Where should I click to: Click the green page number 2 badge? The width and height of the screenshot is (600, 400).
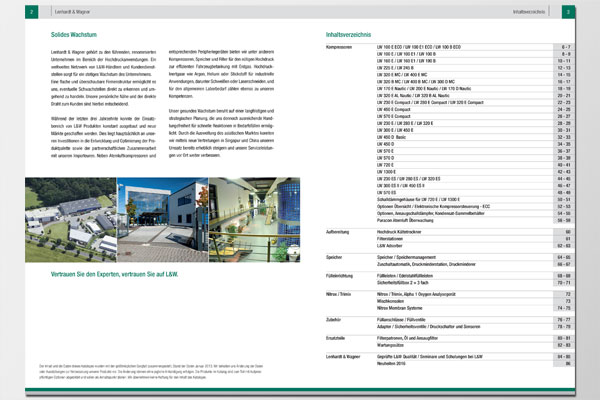pos(33,13)
